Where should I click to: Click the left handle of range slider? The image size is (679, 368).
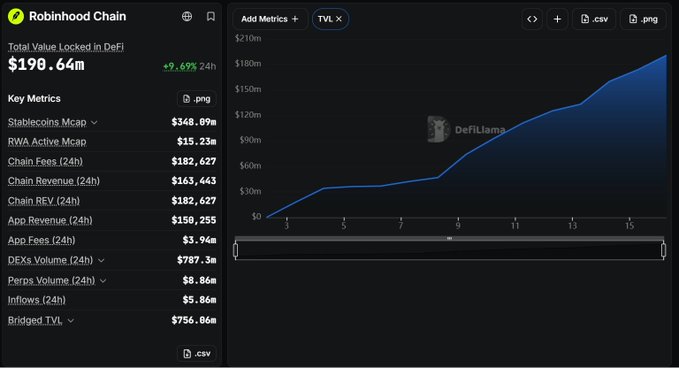pyautogui.click(x=236, y=250)
